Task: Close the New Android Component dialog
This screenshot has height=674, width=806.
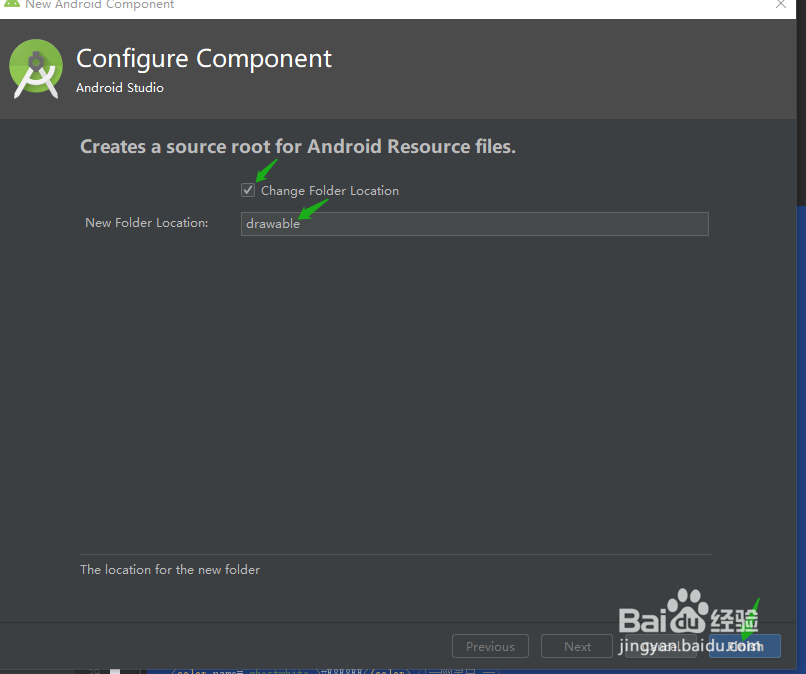Action: coord(781,5)
